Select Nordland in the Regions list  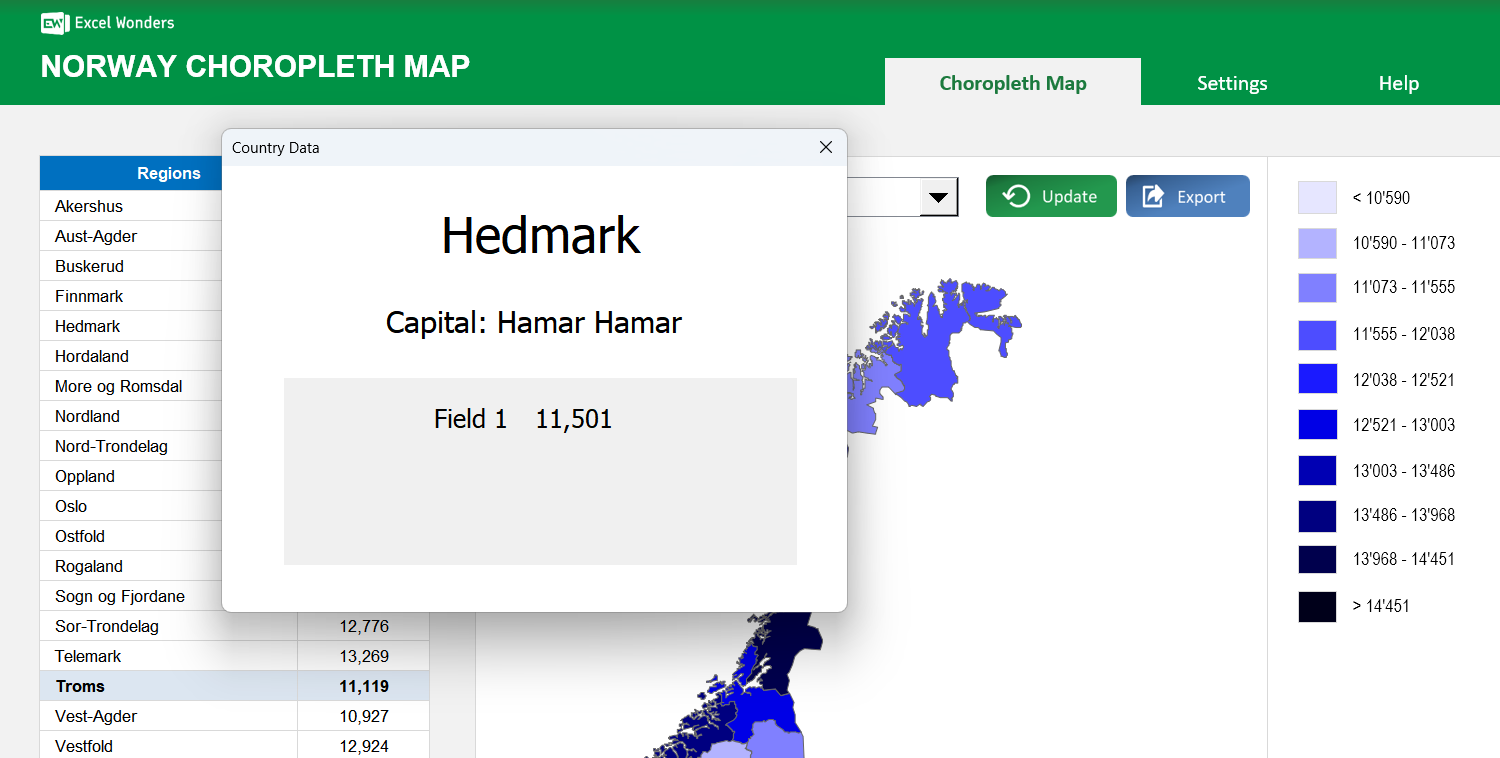coord(87,416)
